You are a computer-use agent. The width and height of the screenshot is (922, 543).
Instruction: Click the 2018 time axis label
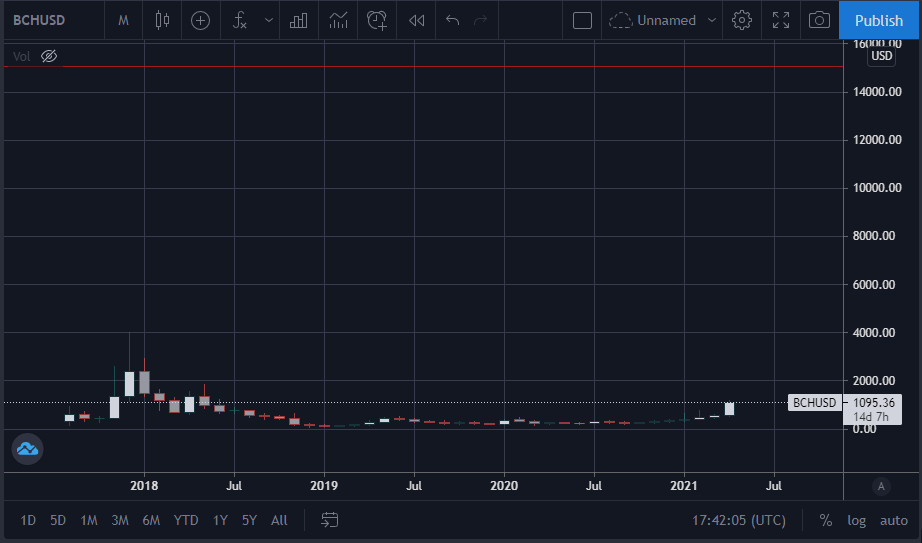144,486
